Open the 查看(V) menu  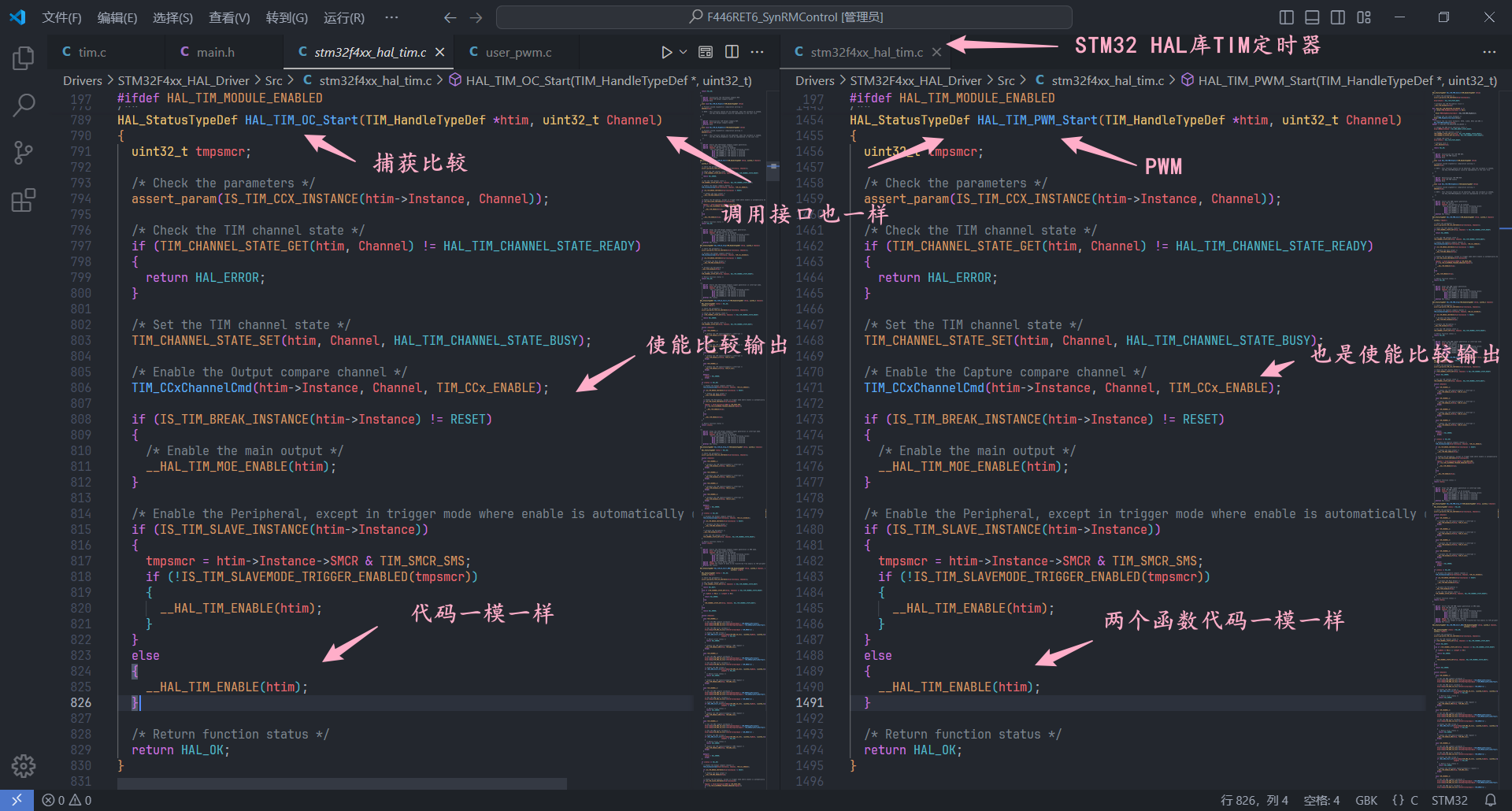click(229, 17)
